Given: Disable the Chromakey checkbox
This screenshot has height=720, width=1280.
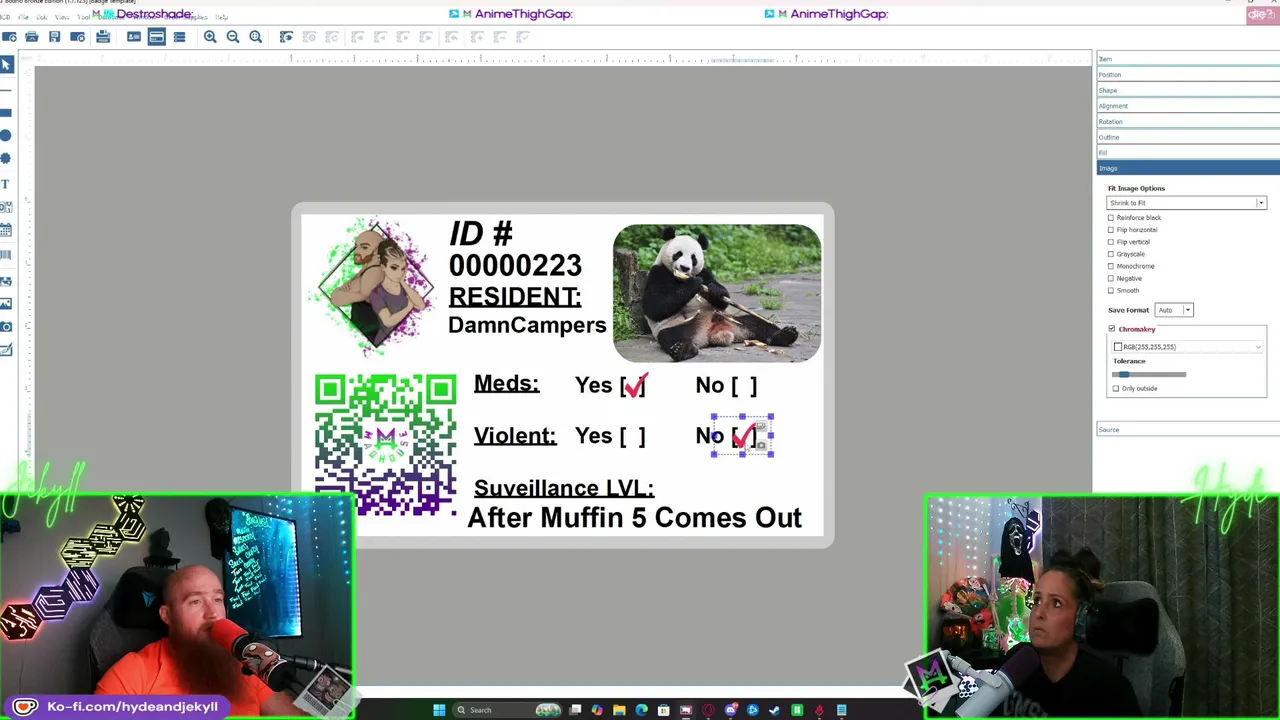Looking at the screenshot, I should pyautogui.click(x=1112, y=329).
